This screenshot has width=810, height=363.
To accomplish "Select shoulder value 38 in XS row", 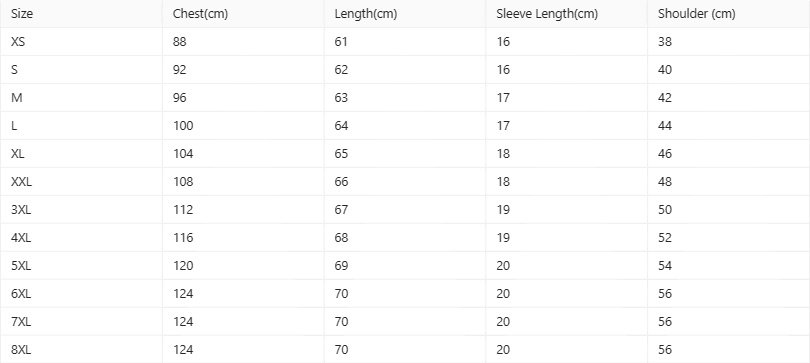I will [x=665, y=42].
